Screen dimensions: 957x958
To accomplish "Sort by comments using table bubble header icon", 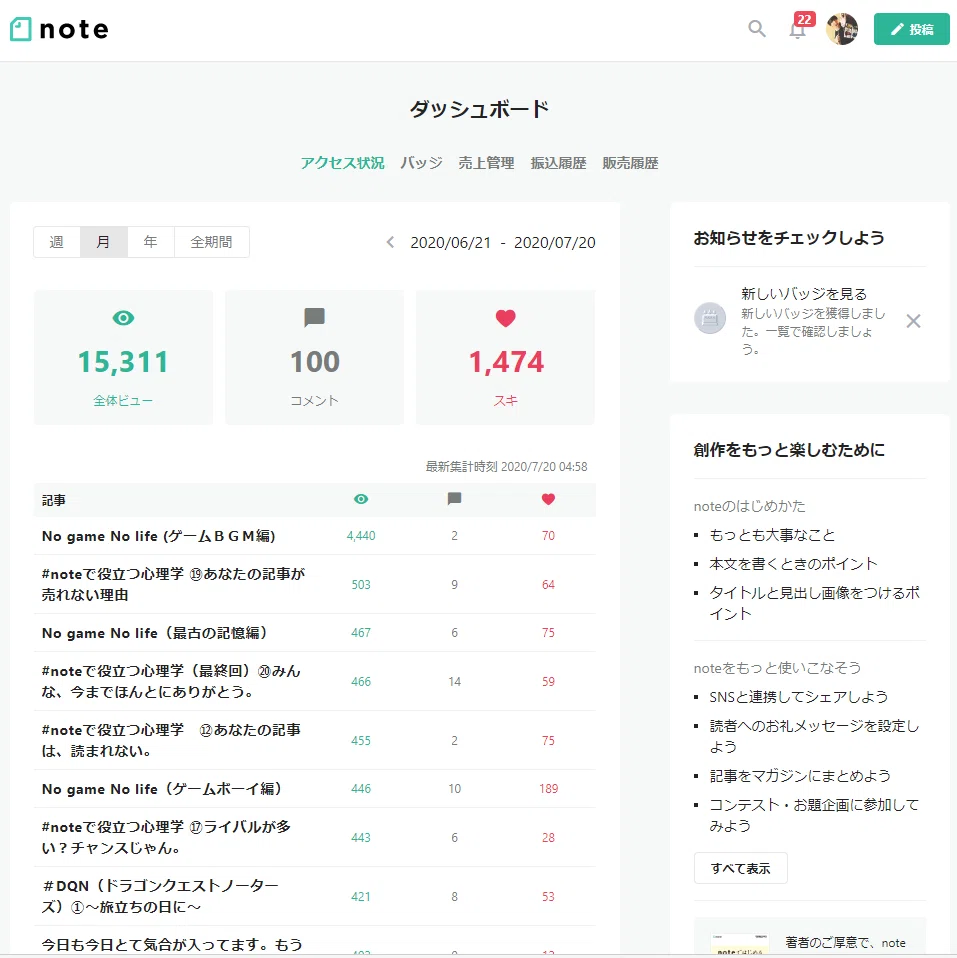I will click(454, 499).
